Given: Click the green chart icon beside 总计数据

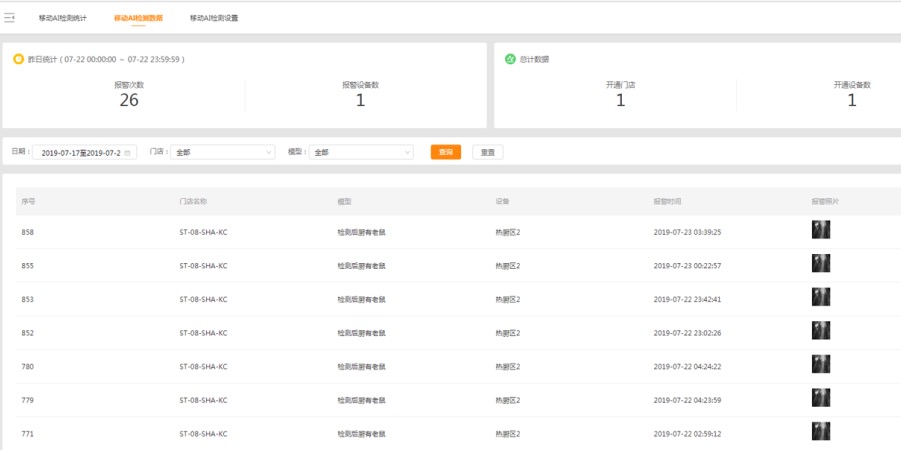Looking at the screenshot, I should point(510,59).
